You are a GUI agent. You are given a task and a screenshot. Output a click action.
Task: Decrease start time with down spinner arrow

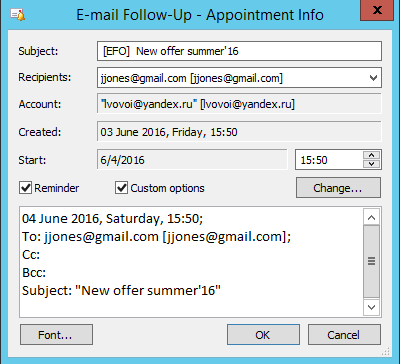click(x=372, y=164)
